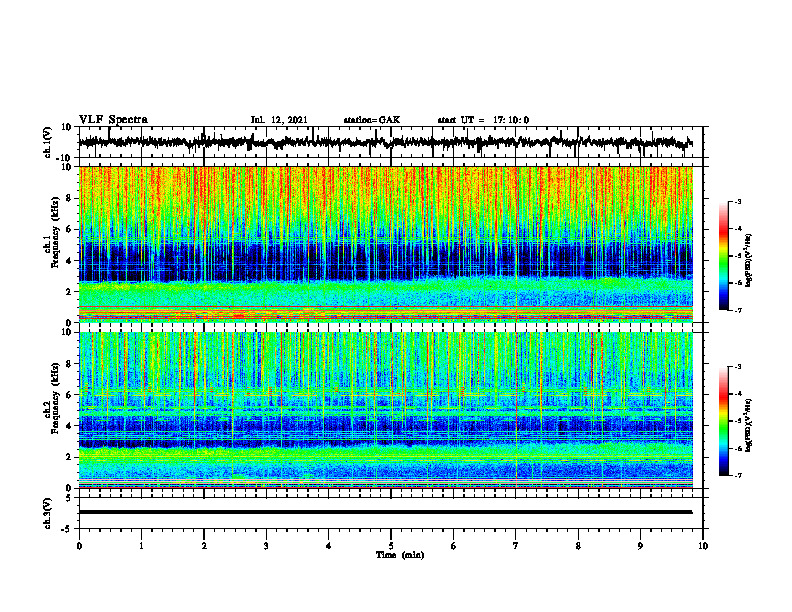
Task: Click the ch.1 voltage waveform trace
Action: [x=385, y=142]
